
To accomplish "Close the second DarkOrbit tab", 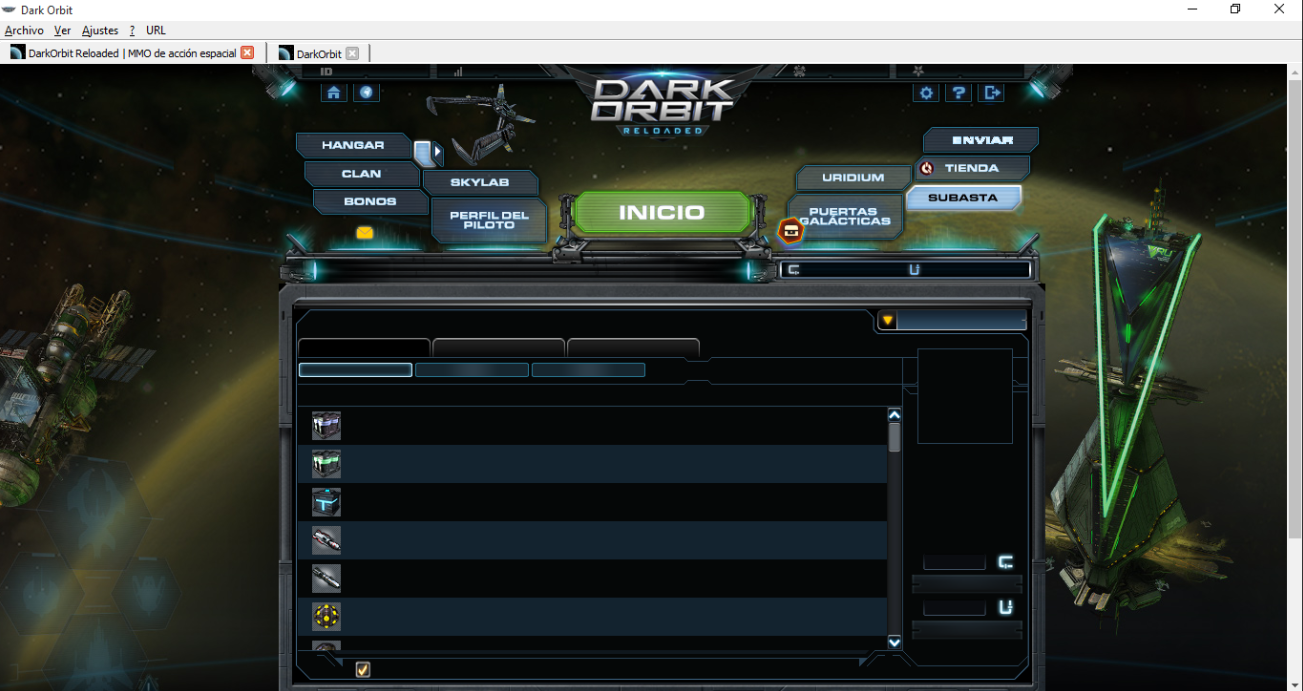I will 352,53.
